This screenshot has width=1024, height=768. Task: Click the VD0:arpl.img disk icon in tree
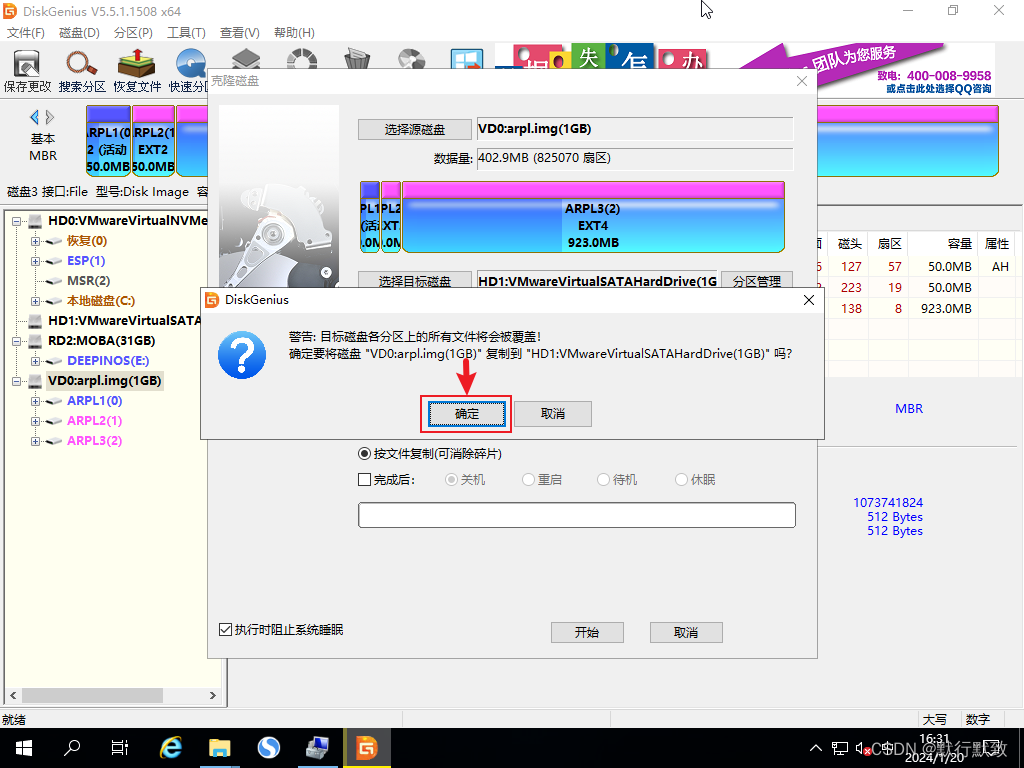[x=35, y=381]
